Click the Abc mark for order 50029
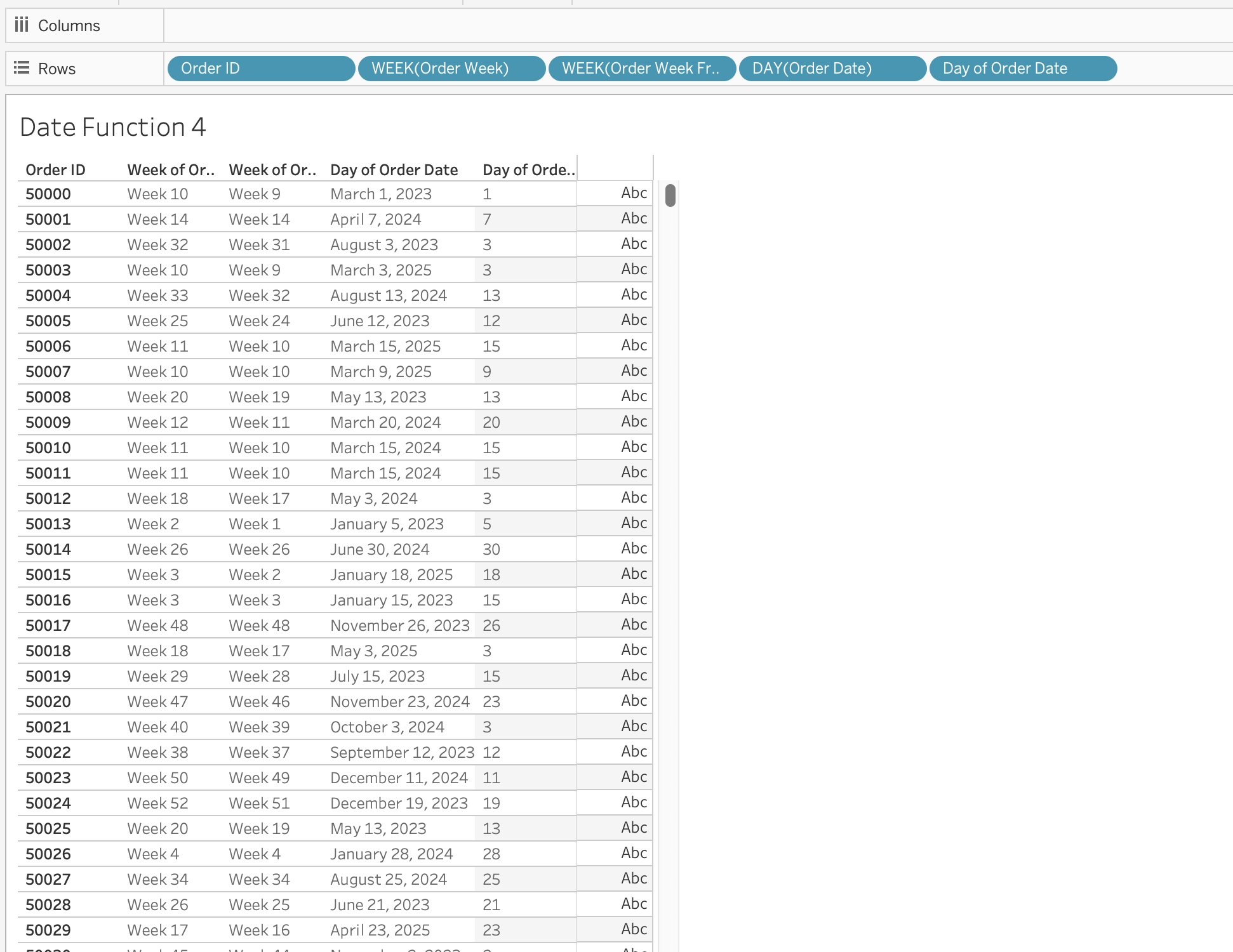 (634, 929)
